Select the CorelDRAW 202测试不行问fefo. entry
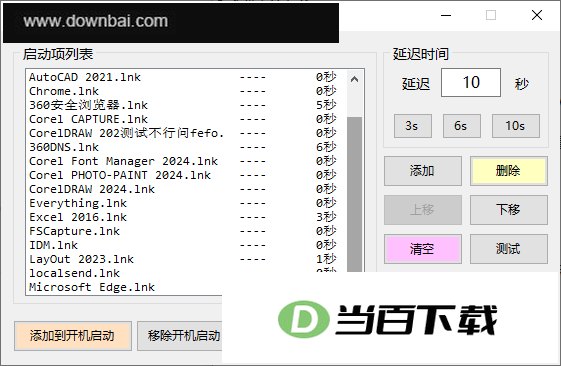Viewport: 561px width, 366px height. (x=186, y=133)
